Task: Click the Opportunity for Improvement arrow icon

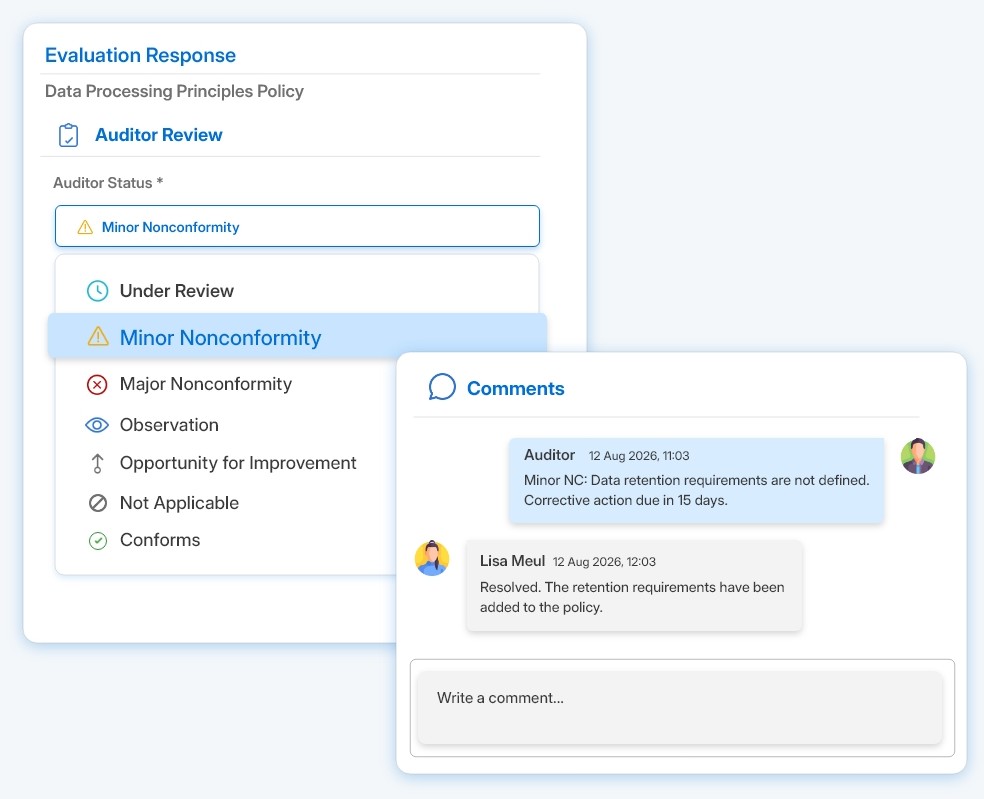Action: (x=97, y=463)
